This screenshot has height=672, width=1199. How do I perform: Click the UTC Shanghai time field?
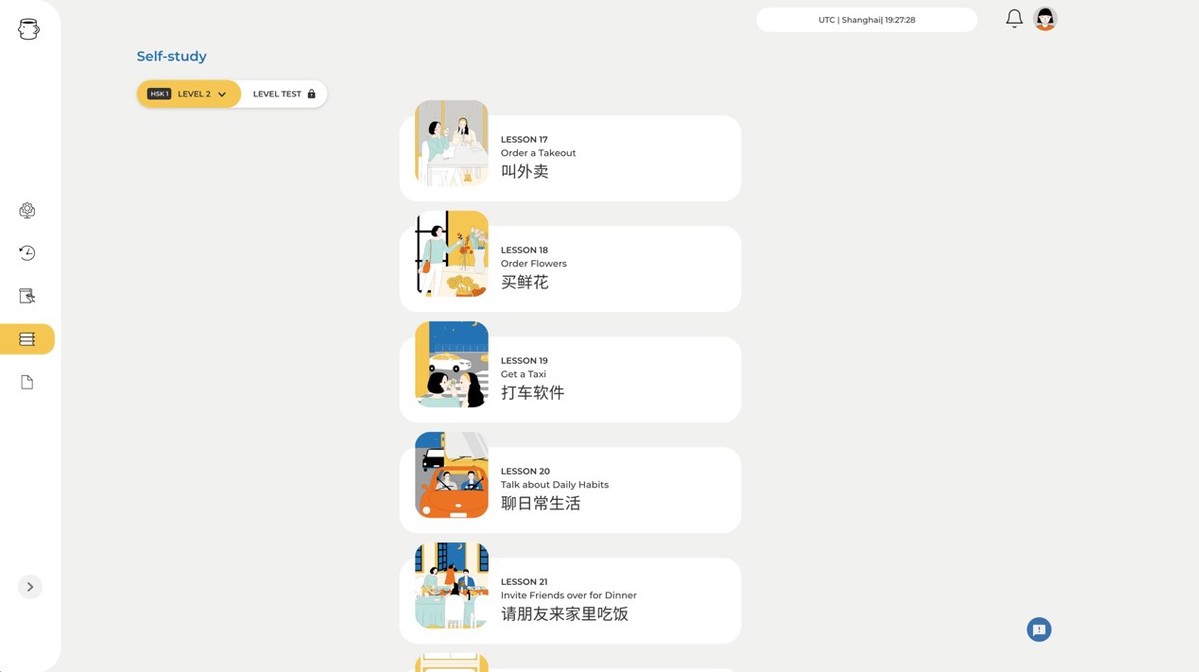[x=866, y=20]
